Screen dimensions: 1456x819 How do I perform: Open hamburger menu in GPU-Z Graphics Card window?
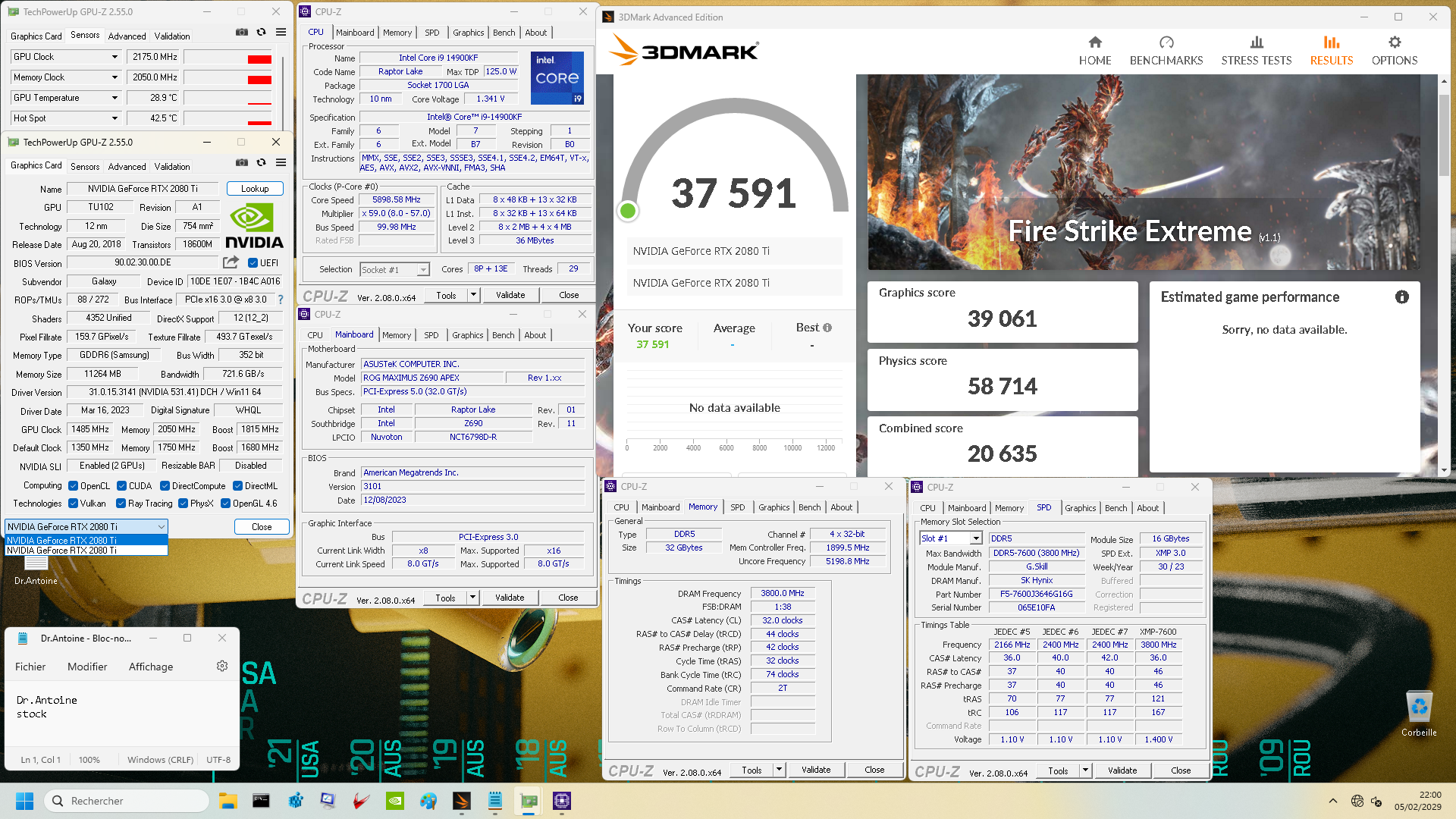coord(281,162)
